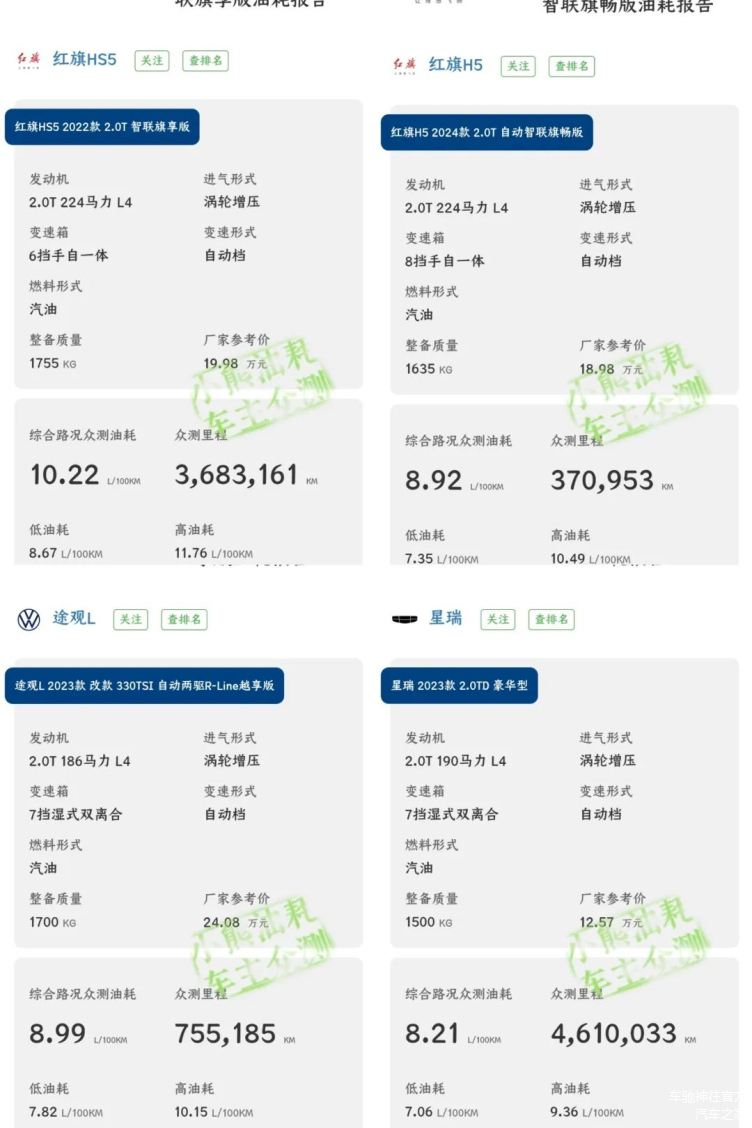Screen dimensions: 752x1128
Task: Click the Volkswagen logo icon
Action: 29,619
